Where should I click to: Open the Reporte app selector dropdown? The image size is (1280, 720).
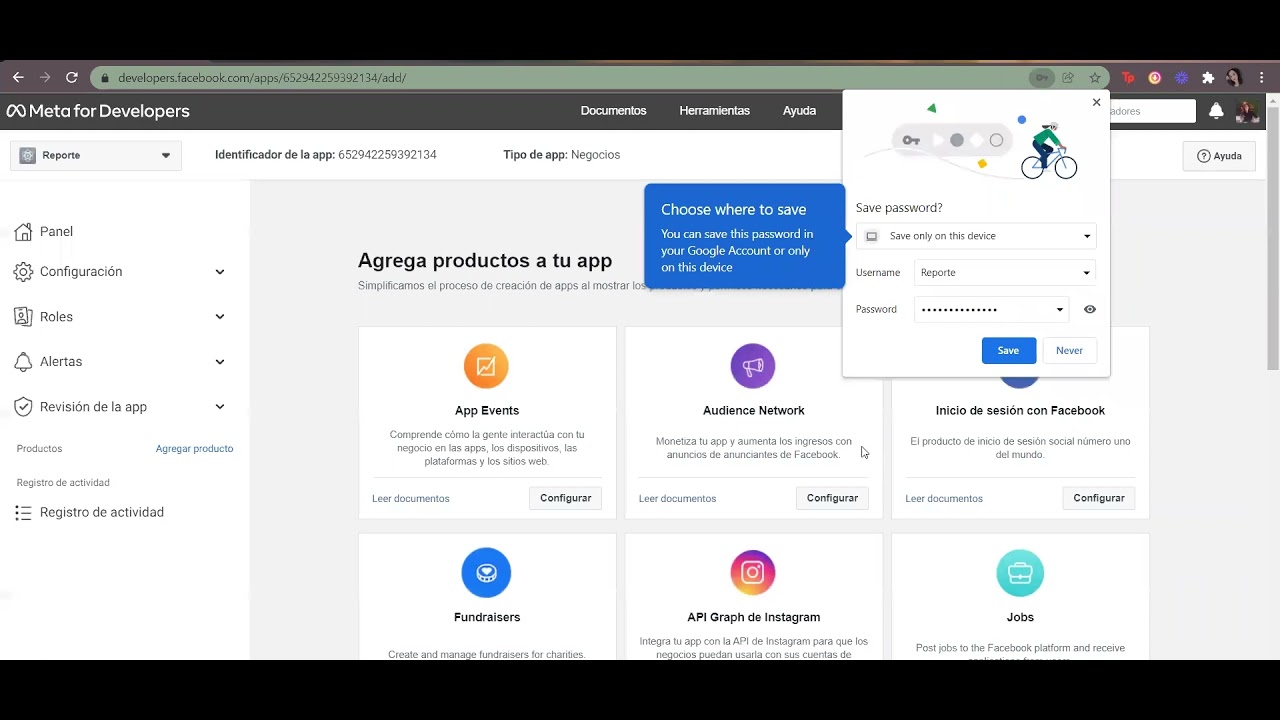tap(96, 155)
